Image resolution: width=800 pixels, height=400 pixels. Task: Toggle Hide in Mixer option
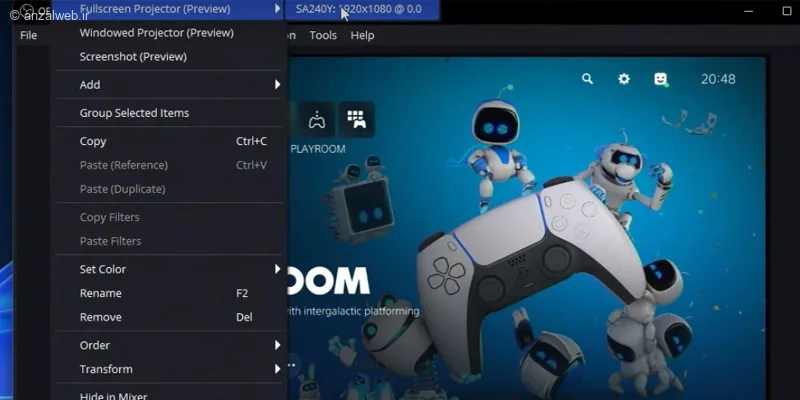[x=113, y=395]
